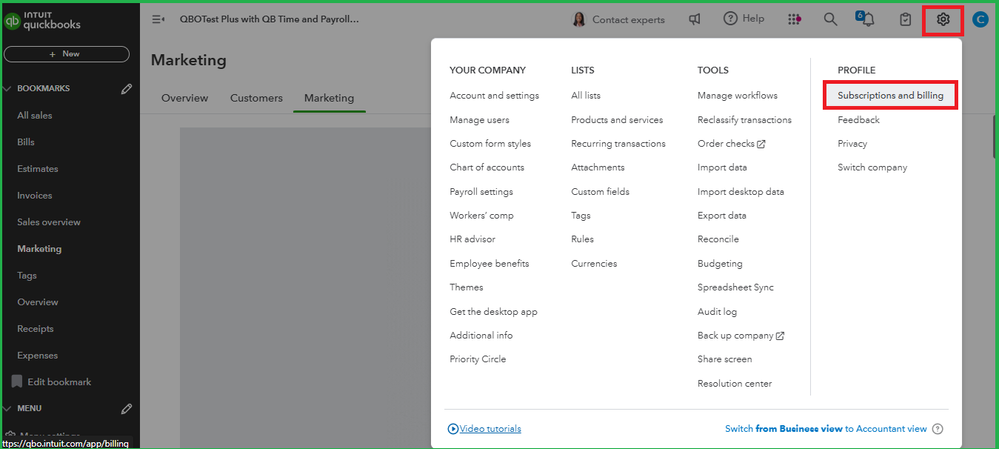Open the Video tutorials link
The image size is (999, 449).
pyautogui.click(x=484, y=429)
